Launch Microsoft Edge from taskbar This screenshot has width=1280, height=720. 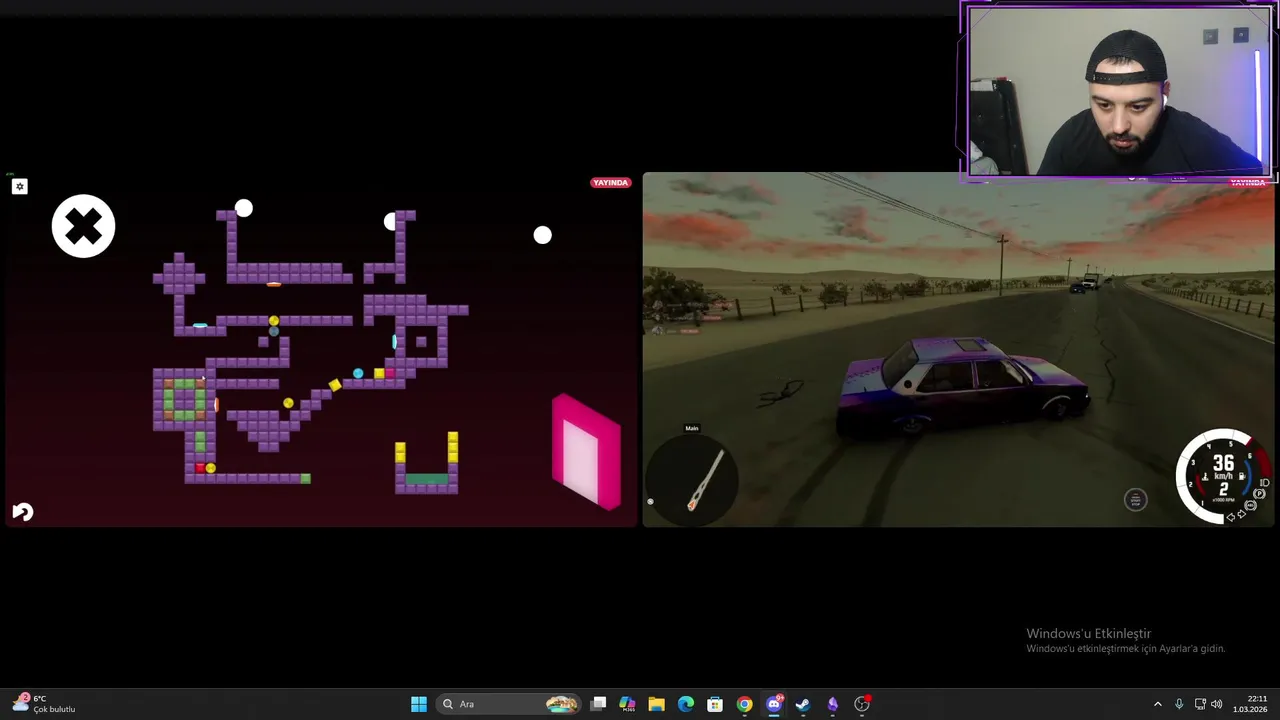pos(686,704)
